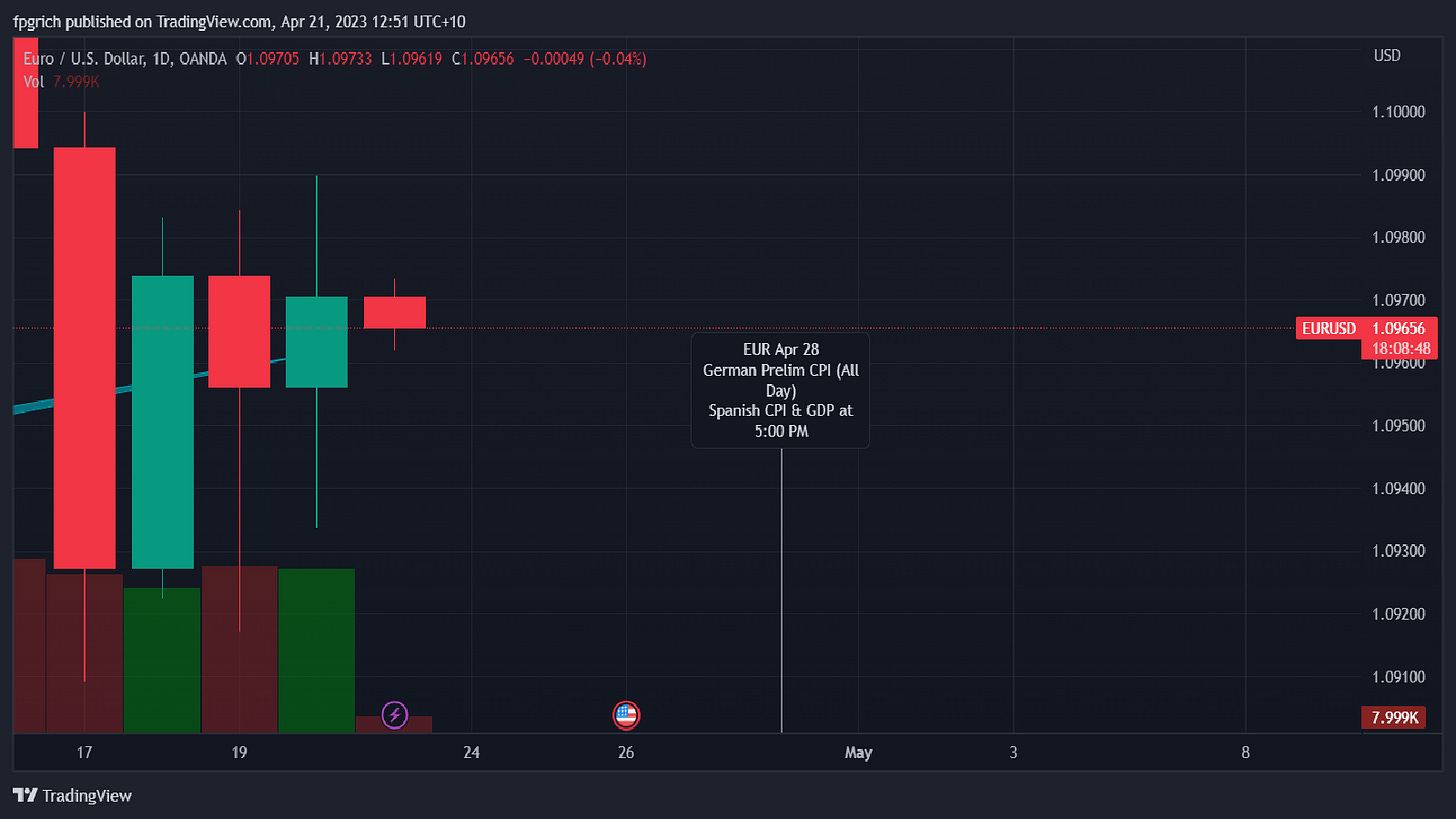Click the 24 date label on time axis
This screenshot has height=819, width=1456.
[472, 753]
